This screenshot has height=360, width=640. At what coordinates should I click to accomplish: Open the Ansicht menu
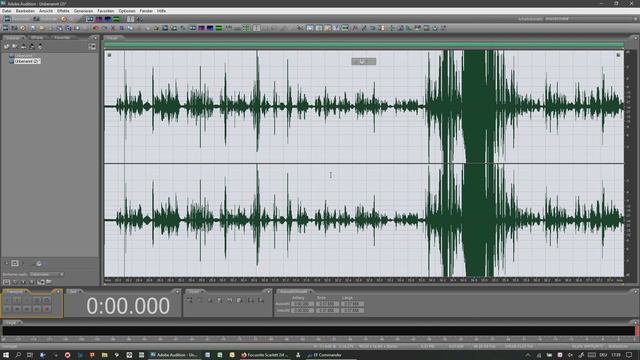point(46,11)
